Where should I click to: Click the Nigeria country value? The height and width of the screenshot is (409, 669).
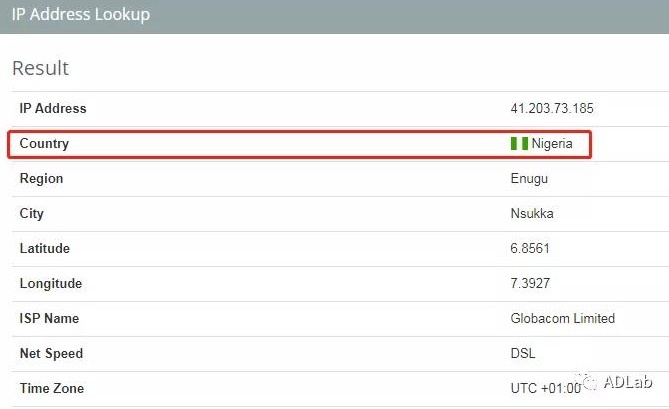coord(552,143)
